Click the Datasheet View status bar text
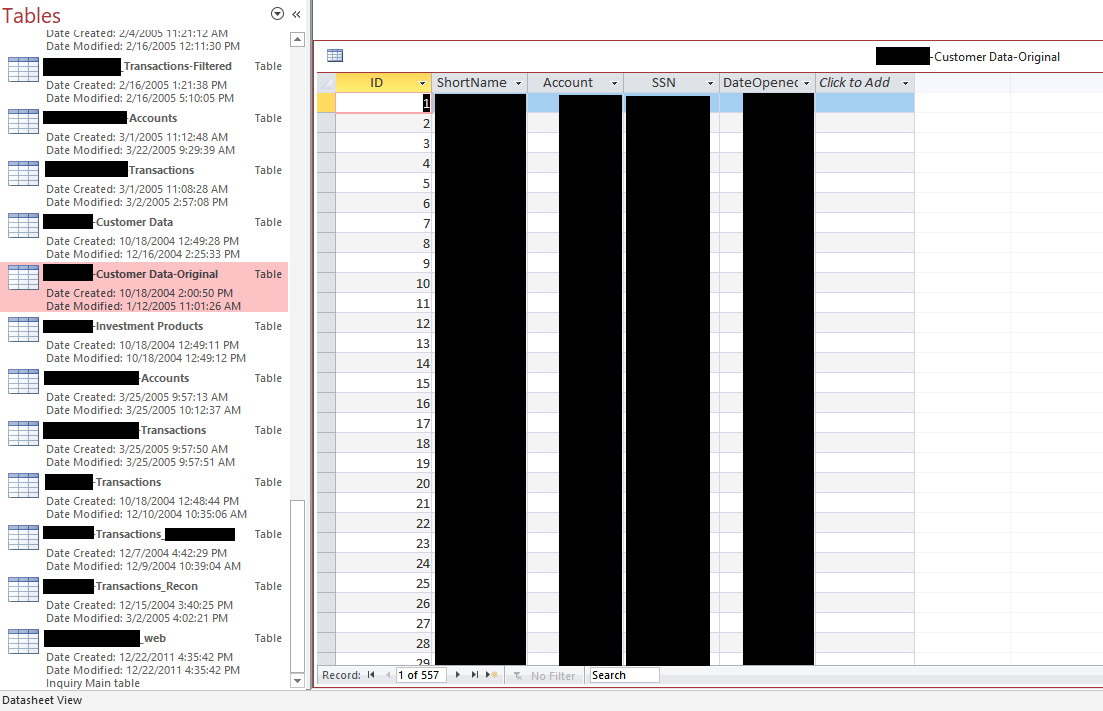Screen dimensions: 1103x711 point(42,700)
